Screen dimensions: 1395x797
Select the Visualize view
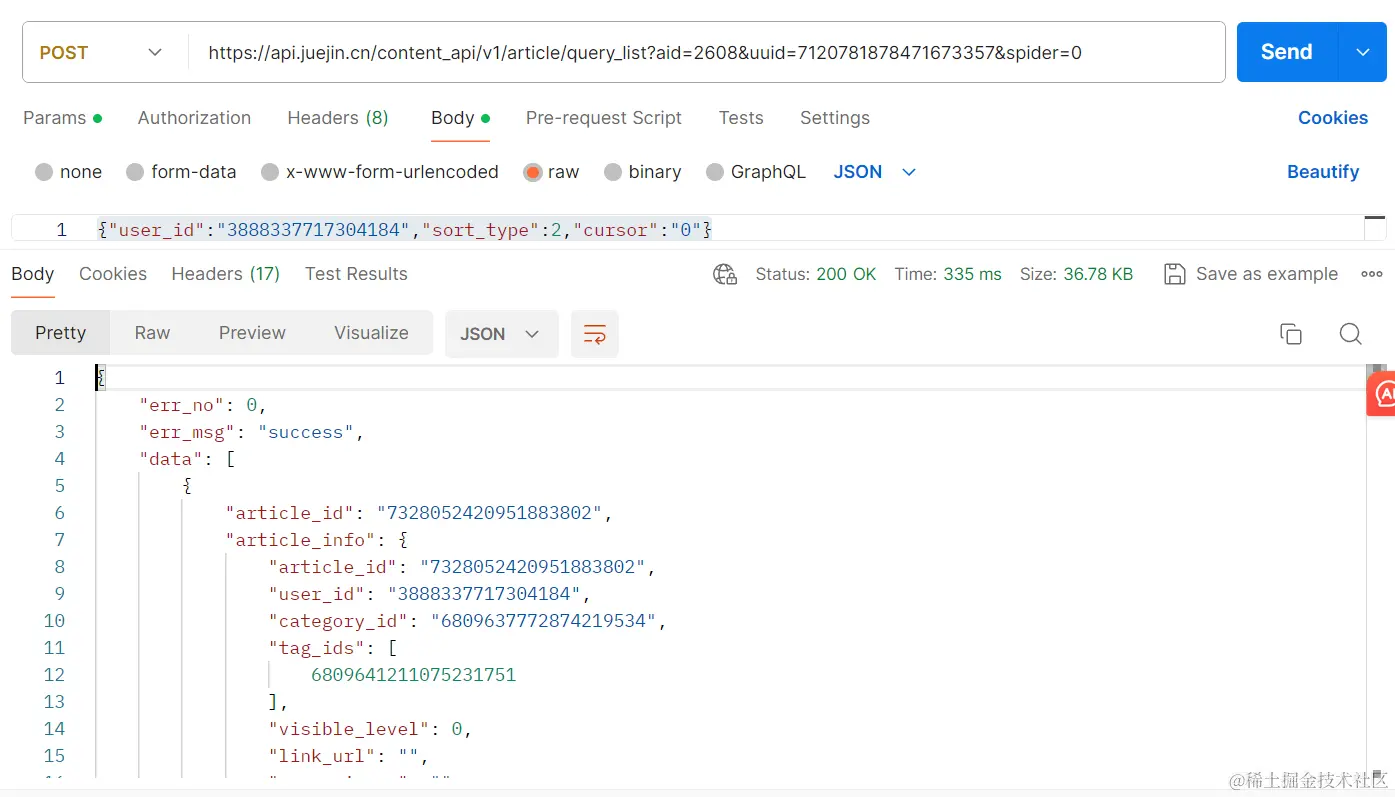371,333
